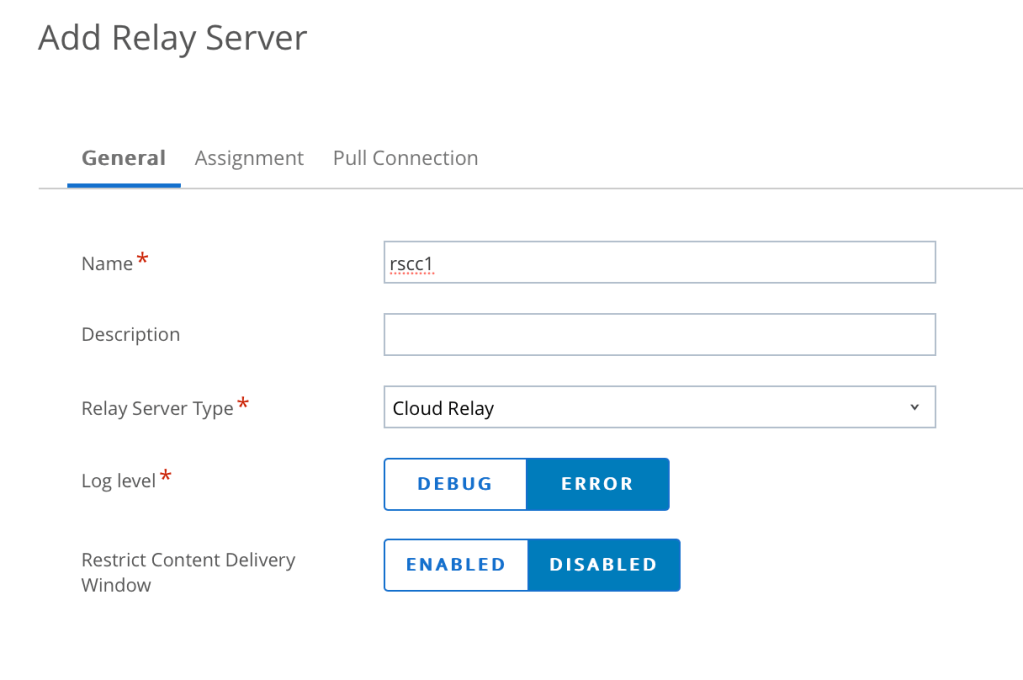This screenshot has height=680, width=1023.
Task: Enable Restrict Content Delivery Window
Action: 455,565
